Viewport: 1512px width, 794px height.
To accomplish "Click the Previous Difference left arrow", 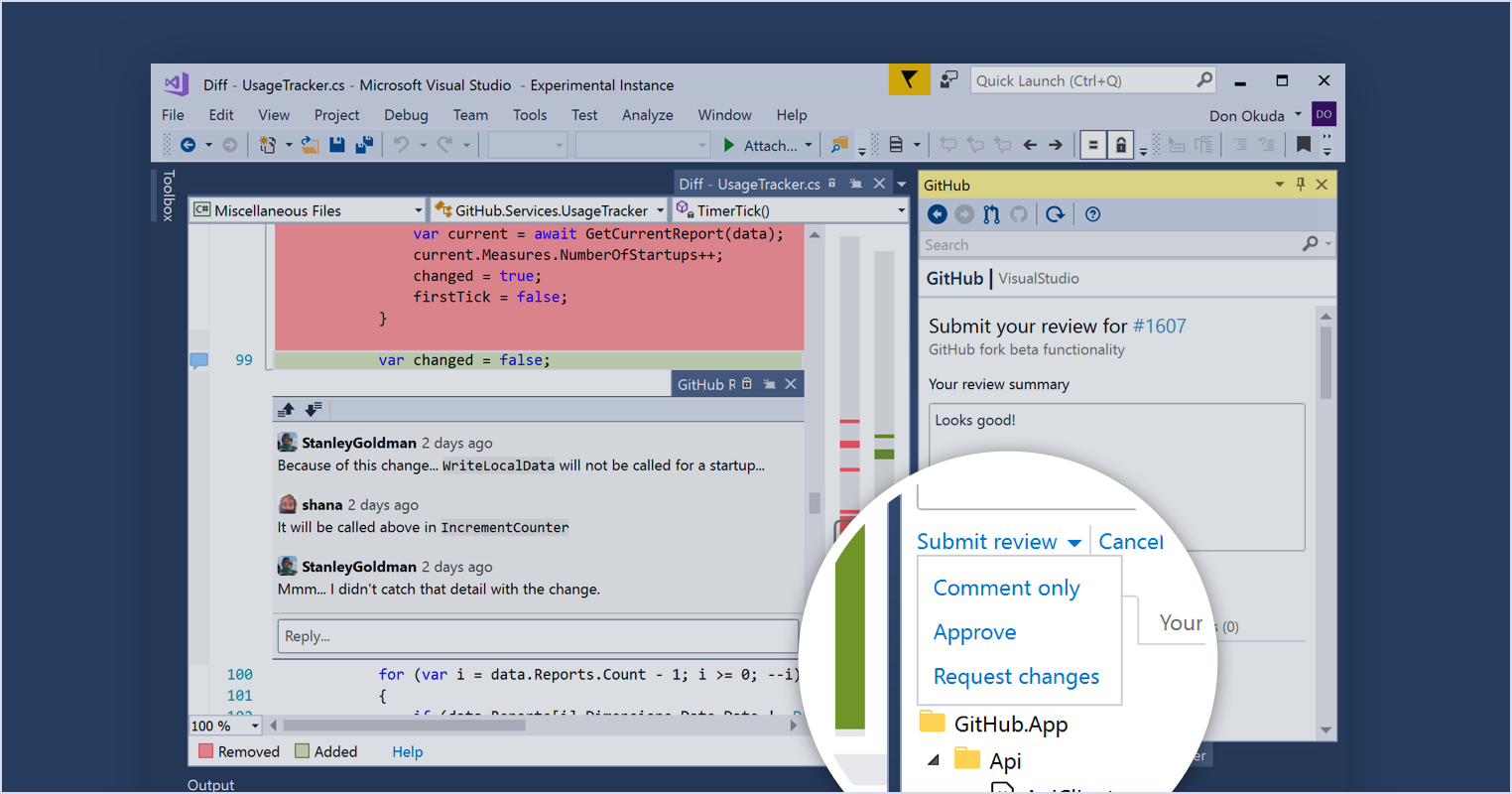I will coord(1030,145).
